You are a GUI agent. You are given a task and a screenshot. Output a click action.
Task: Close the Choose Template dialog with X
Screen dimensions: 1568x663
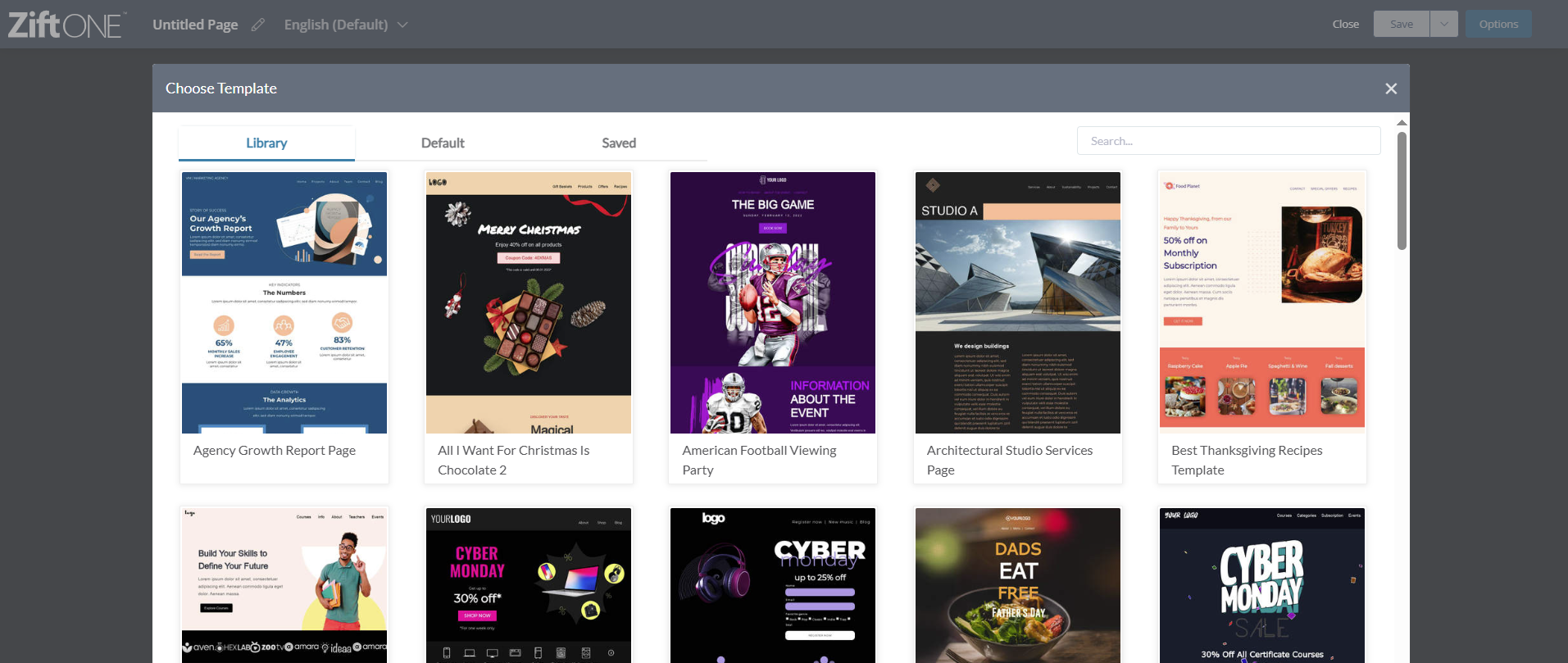click(1391, 89)
